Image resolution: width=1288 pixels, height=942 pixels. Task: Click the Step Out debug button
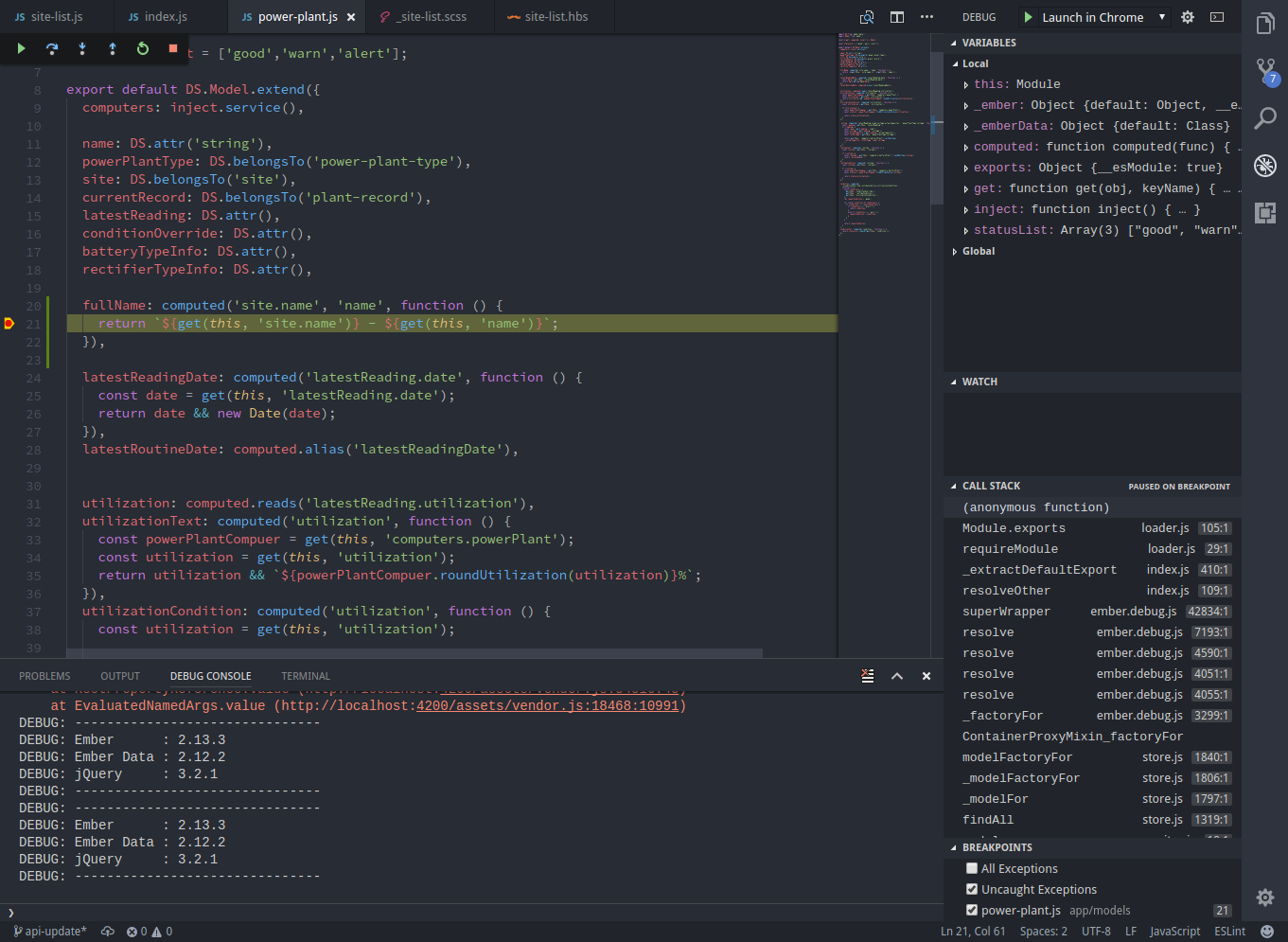click(113, 48)
